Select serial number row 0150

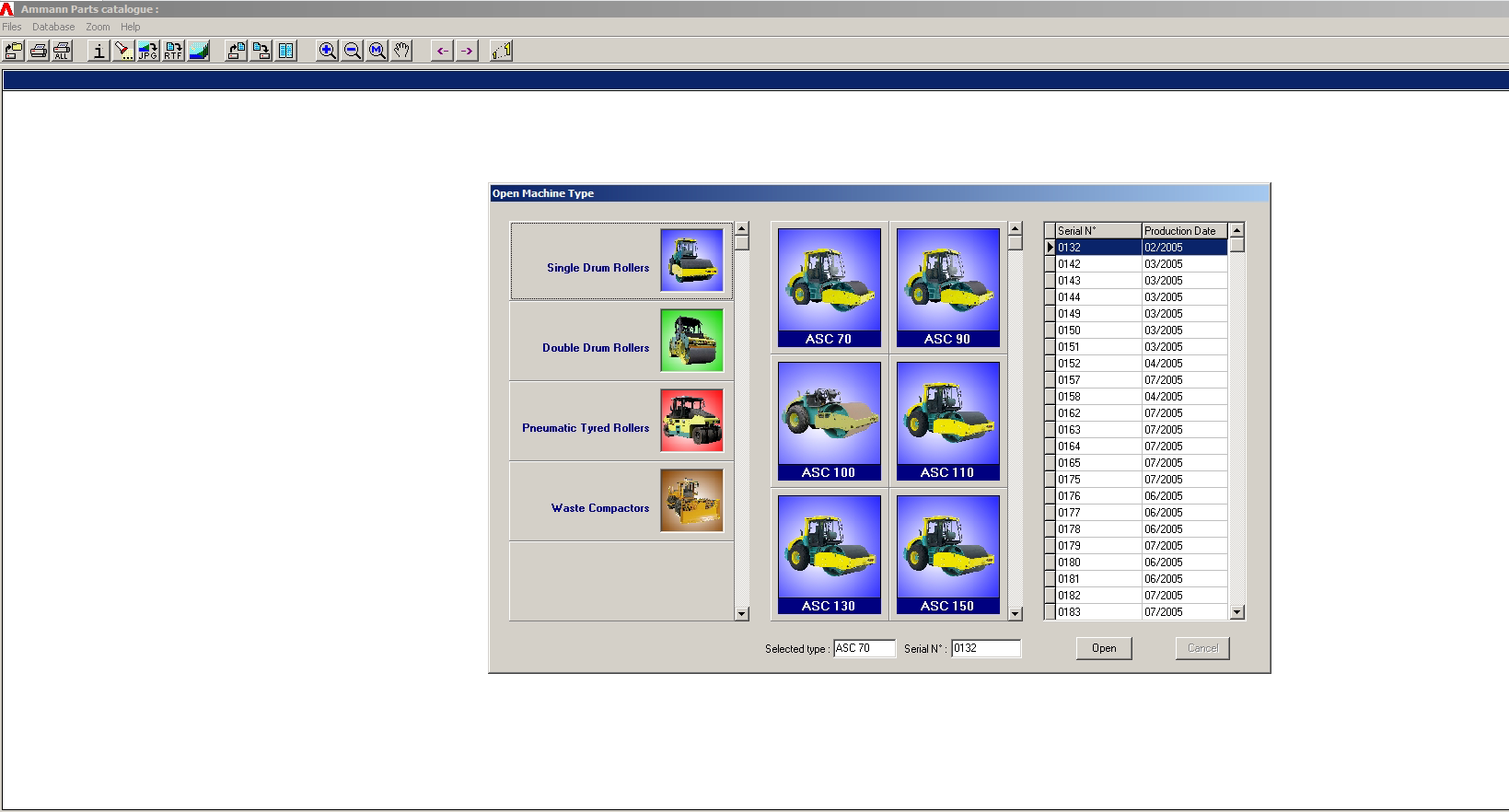click(x=1142, y=331)
